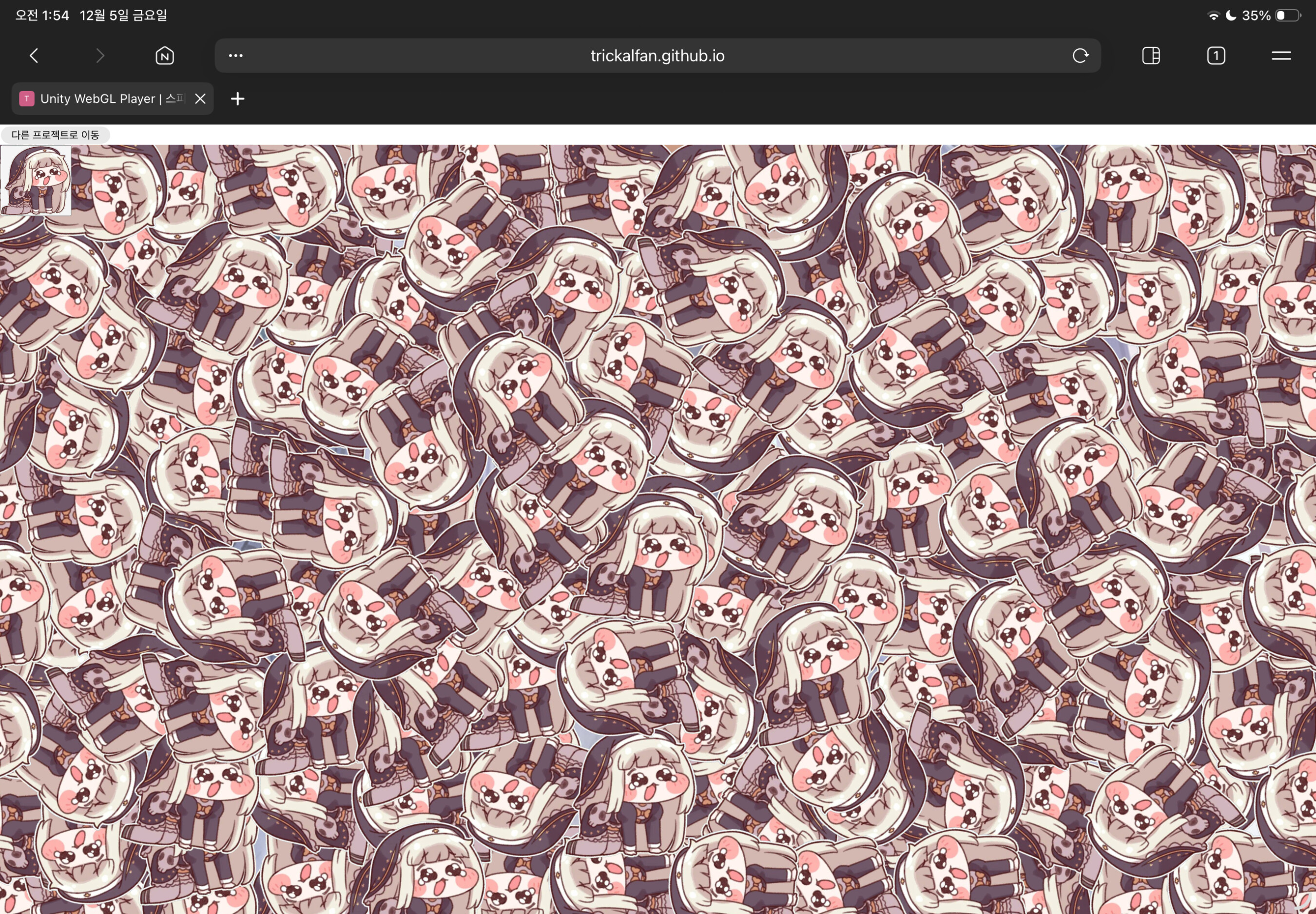Tap the 오전 1:54 clock
The width and height of the screenshot is (1316, 914).
pyautogui.click(x=42, y=16)
